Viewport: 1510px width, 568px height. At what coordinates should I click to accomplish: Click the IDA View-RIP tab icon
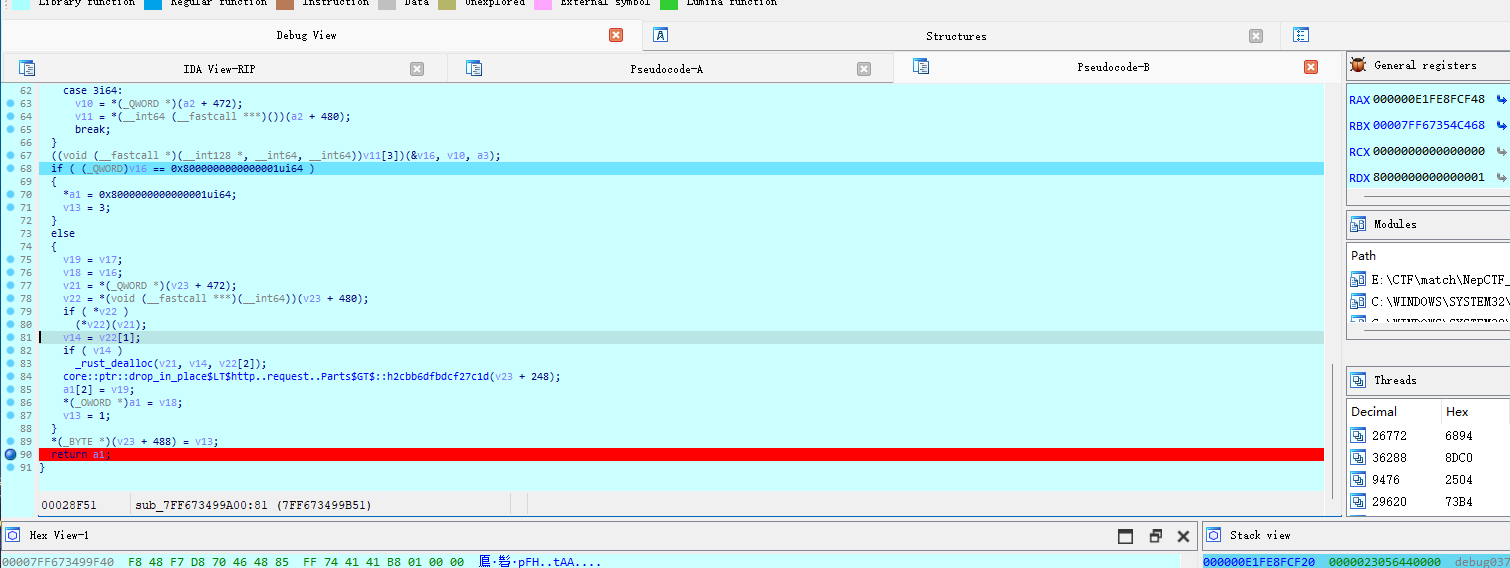27,68
